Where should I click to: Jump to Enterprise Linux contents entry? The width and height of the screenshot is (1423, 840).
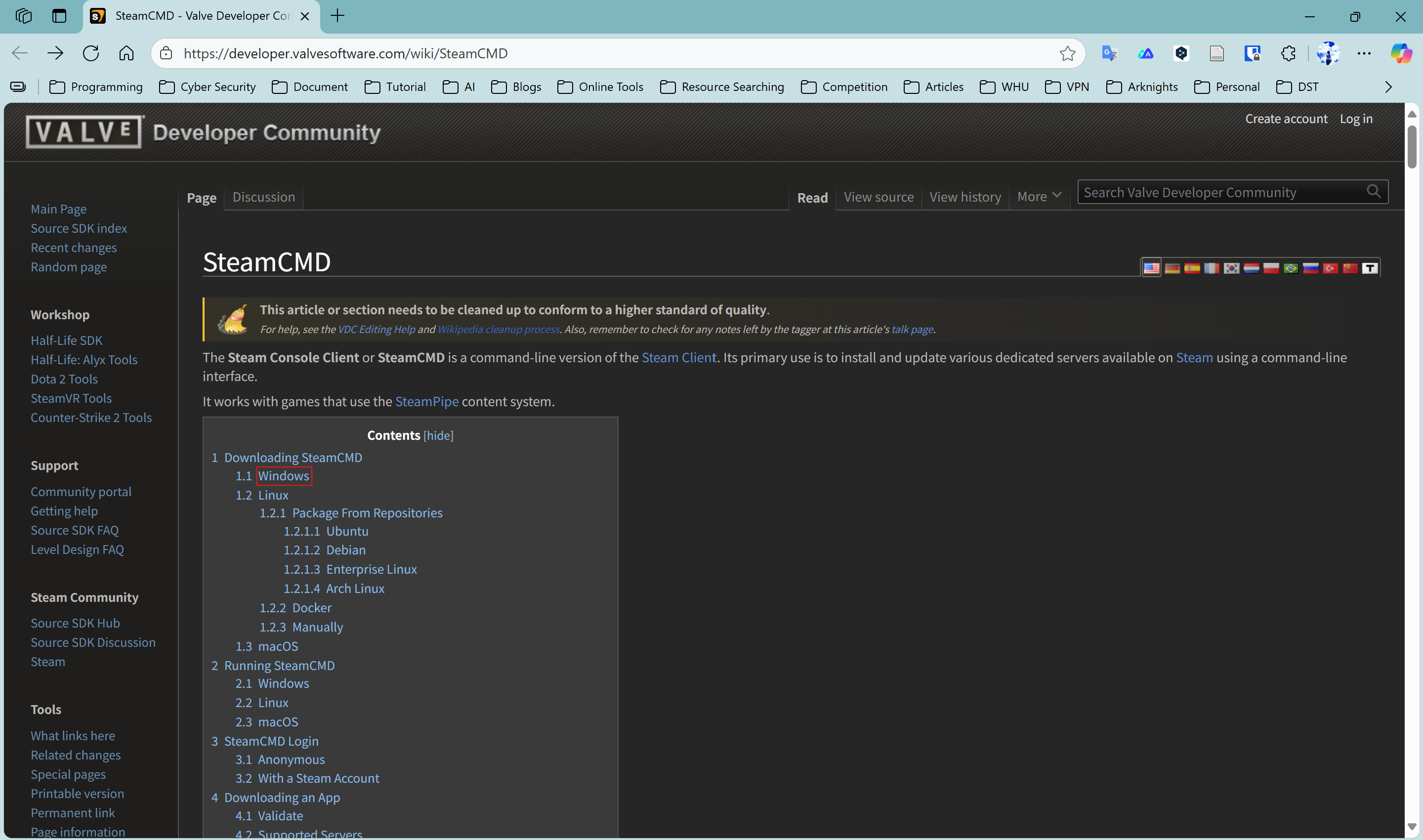tap(371, 569)
